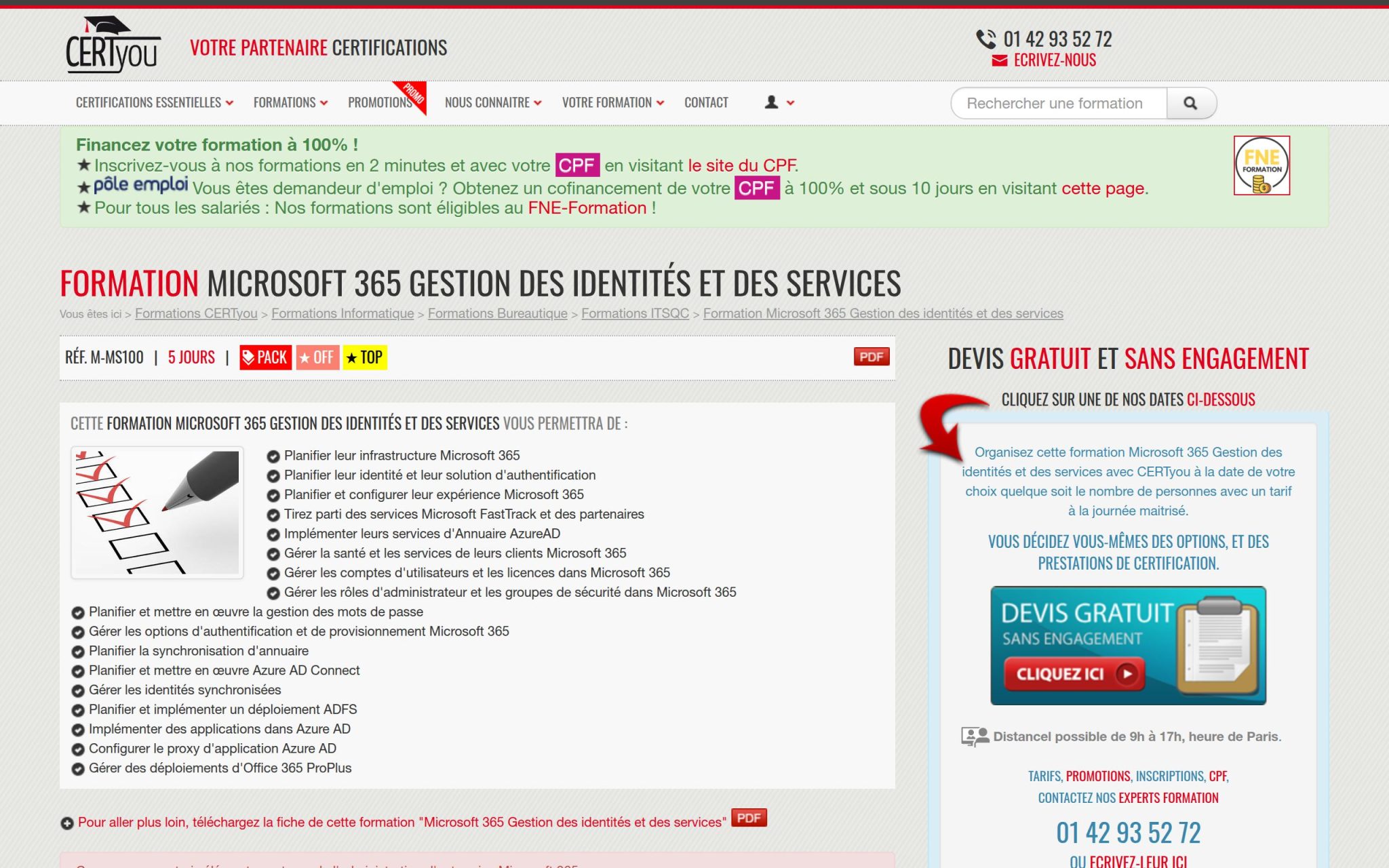Screen dimensions: 1389x868
Task: Go to Formations ITSQC breadcrumb
Action: 635,313
